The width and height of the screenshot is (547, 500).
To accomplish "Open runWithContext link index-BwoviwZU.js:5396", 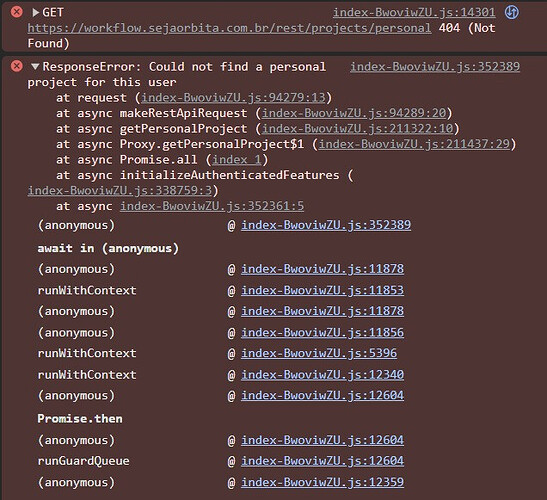I will [319, 353].
